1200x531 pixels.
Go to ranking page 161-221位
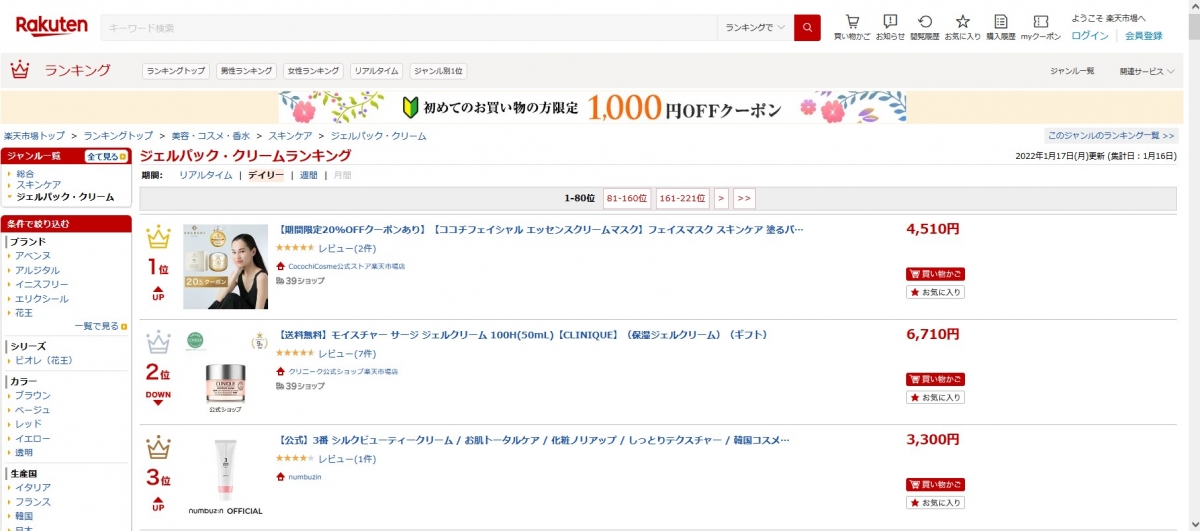tap(683, 198)
